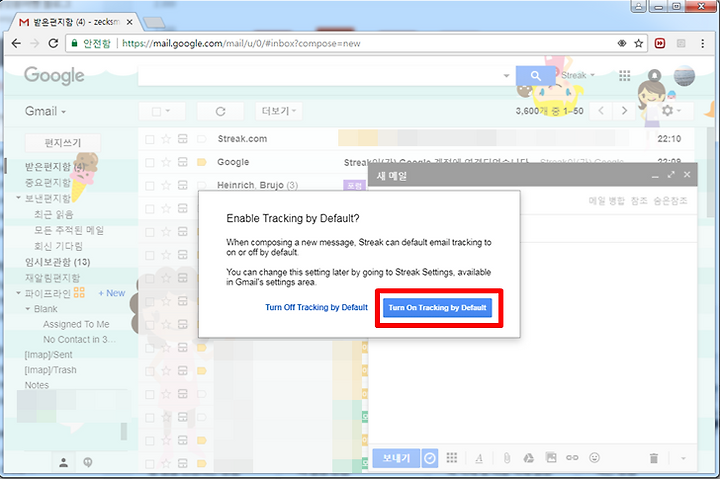Reload the current browser page
The height and width of the screenshot is (479, 720).
click(53, 43)
